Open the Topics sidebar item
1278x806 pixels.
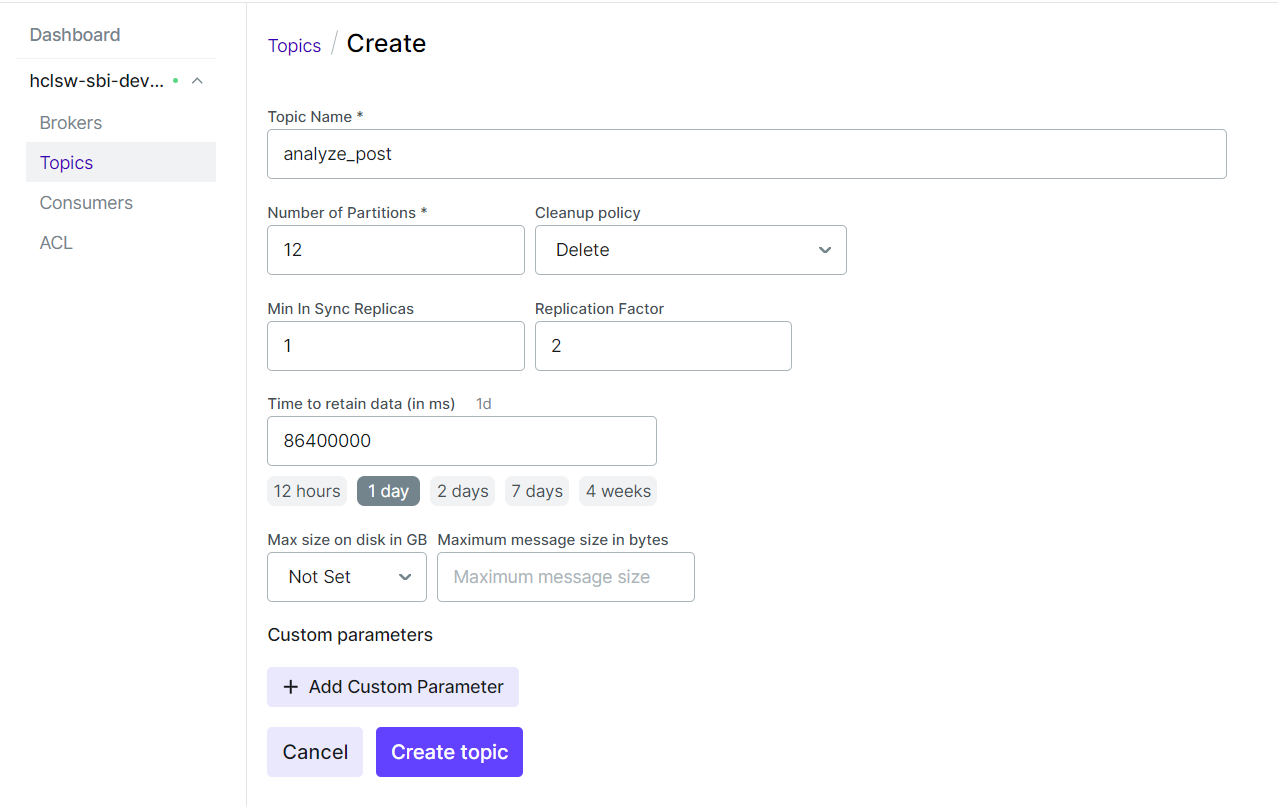point(66,163)
